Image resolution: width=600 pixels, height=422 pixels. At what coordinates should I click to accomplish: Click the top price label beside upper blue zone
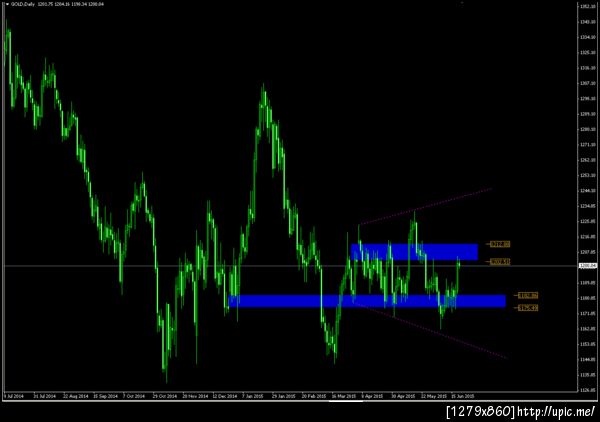(500, 244)
